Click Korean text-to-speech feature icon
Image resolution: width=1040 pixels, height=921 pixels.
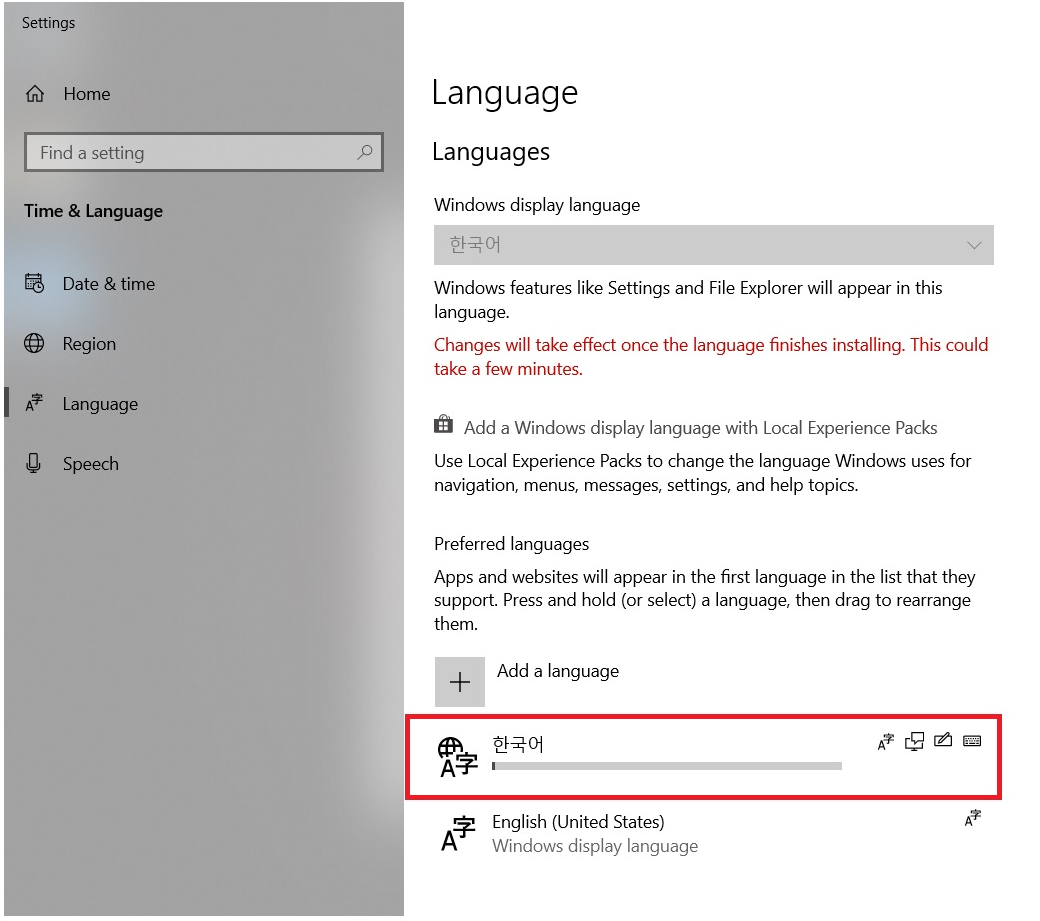point(915,742)
